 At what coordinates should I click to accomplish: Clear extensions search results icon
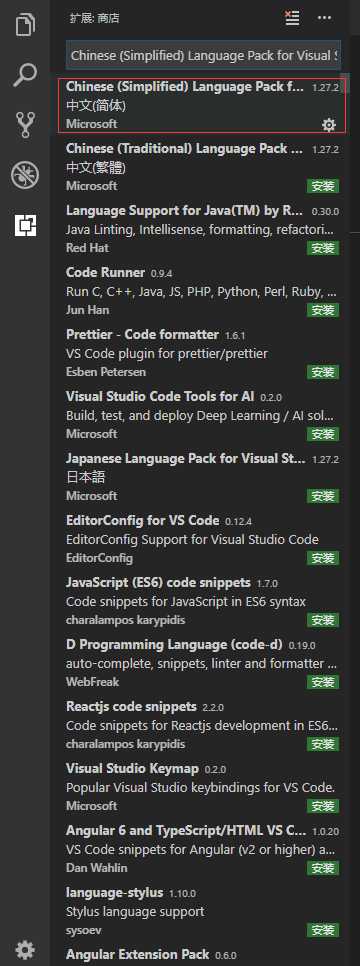(292, 18)
